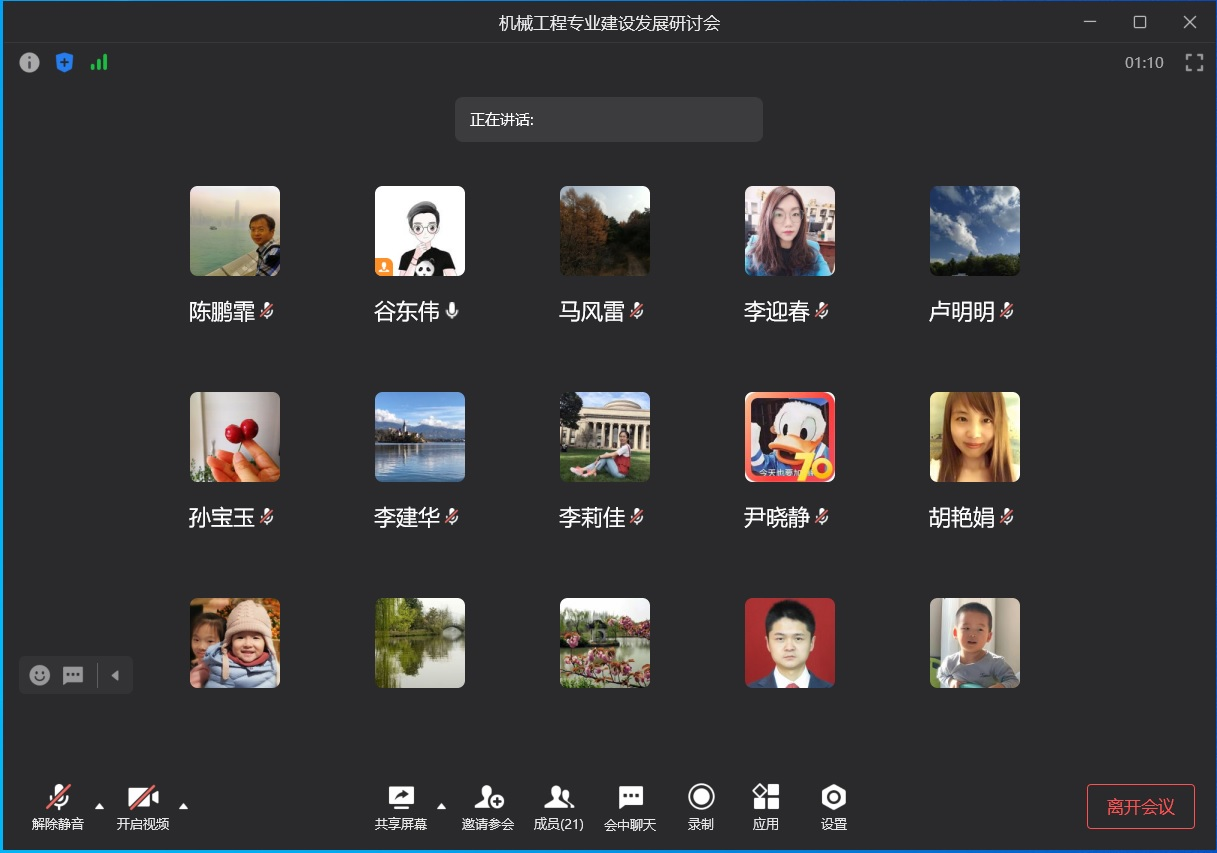Screen dimensions: 1217x853
Task: Select 尹晓静's Donald Duck avatar
Action: click(789, 437)
